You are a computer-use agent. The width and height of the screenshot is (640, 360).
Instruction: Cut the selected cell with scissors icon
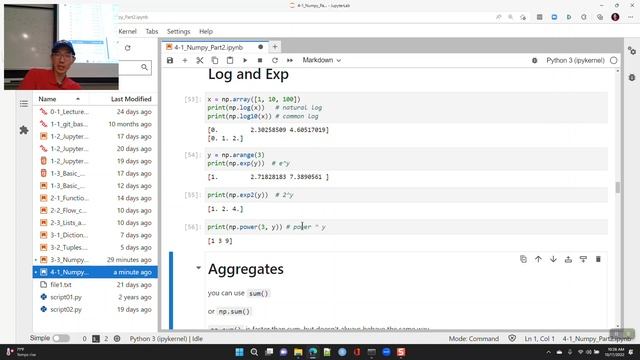pos(200,60)
